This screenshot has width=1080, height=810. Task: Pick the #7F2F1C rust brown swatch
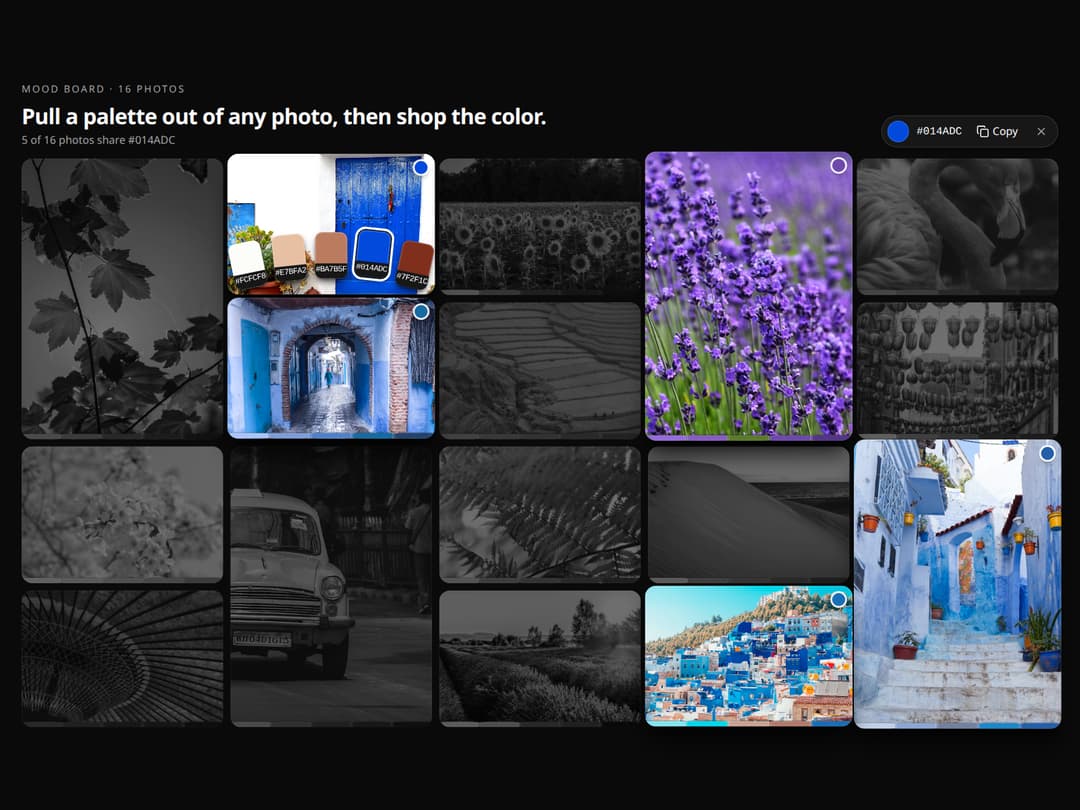[x=415, y=264]
